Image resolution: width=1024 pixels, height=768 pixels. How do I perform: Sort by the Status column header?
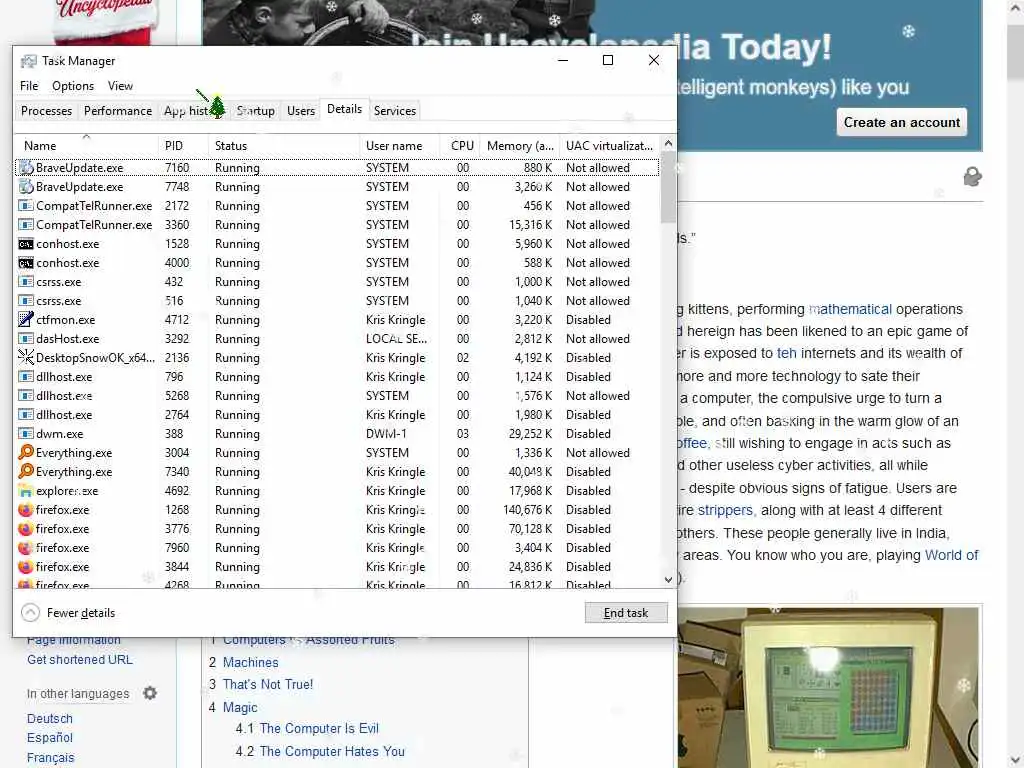284,146
